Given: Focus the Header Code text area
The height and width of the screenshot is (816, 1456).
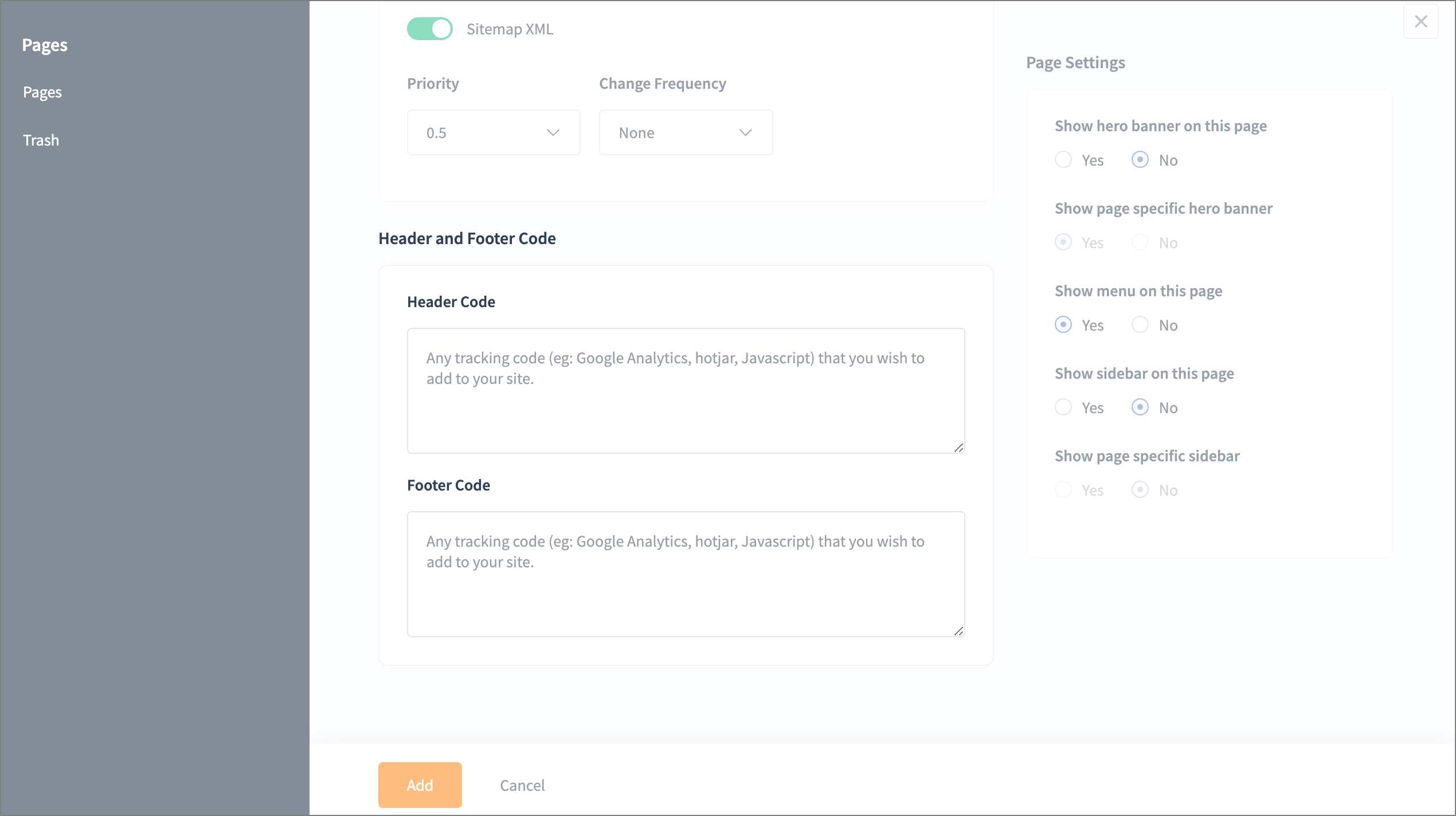Looking at the screenshot, I should tap(685, 391).
